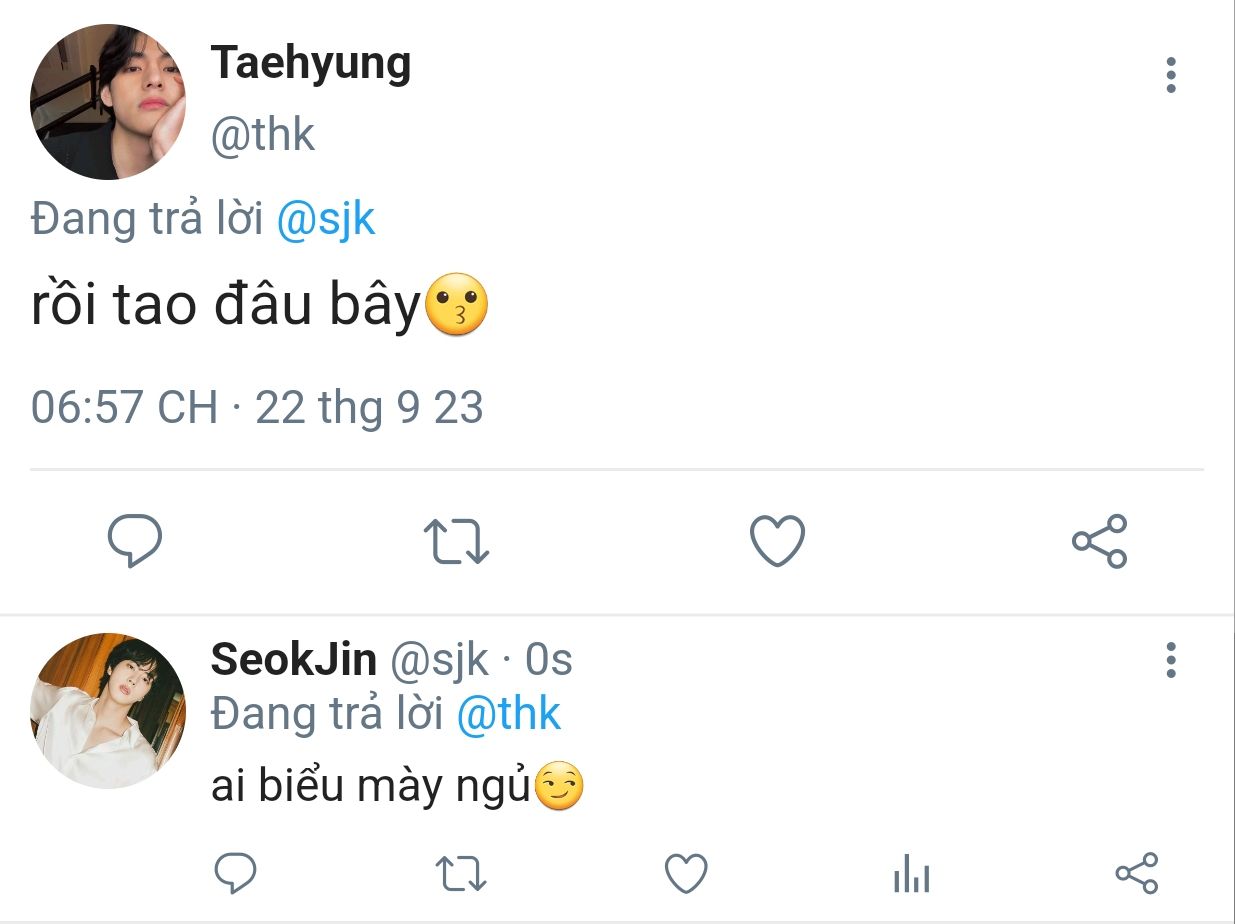Open the Taehyung display name

click(311, 65)
